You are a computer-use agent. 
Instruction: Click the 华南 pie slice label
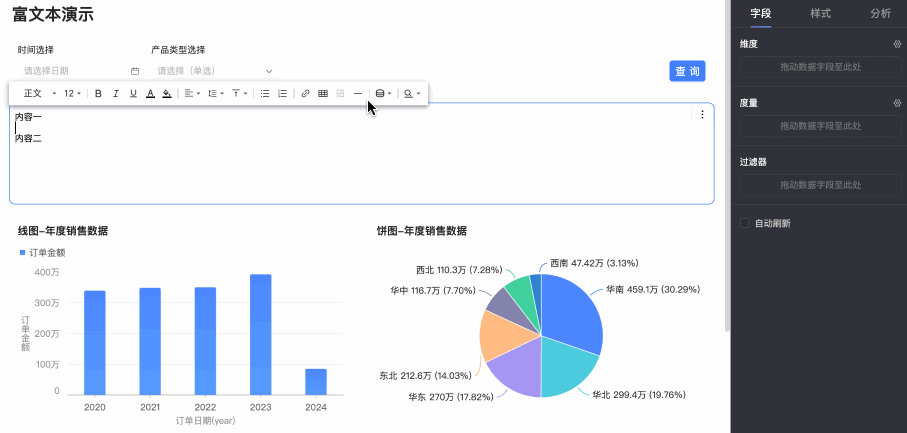[x=653, y=289]
